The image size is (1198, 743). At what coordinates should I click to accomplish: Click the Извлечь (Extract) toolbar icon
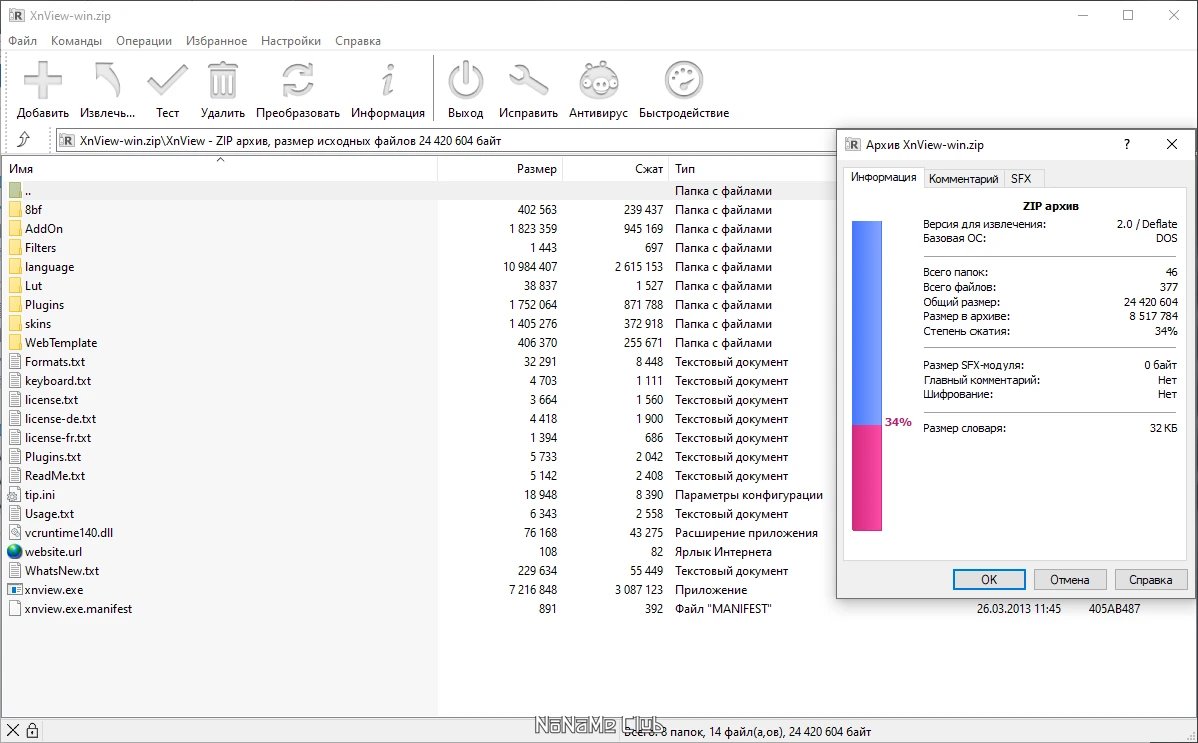(x=108, y=80)
